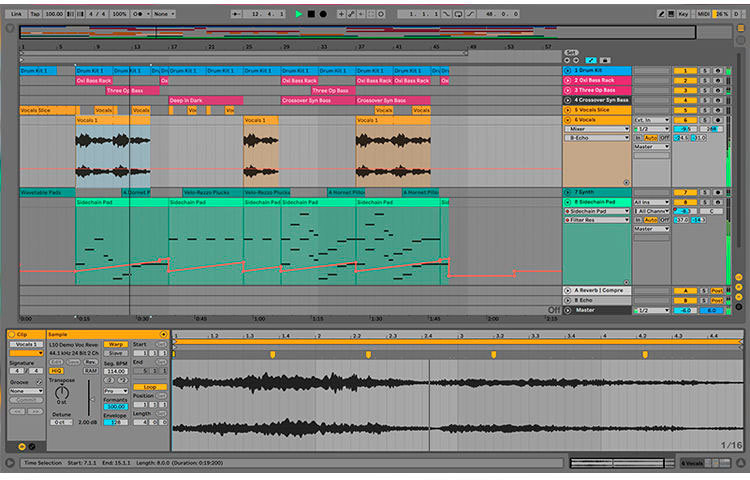This screenshot has width=750, height=480.
Task: Toggle the Key map mode switch
Action: coord(683,14)
